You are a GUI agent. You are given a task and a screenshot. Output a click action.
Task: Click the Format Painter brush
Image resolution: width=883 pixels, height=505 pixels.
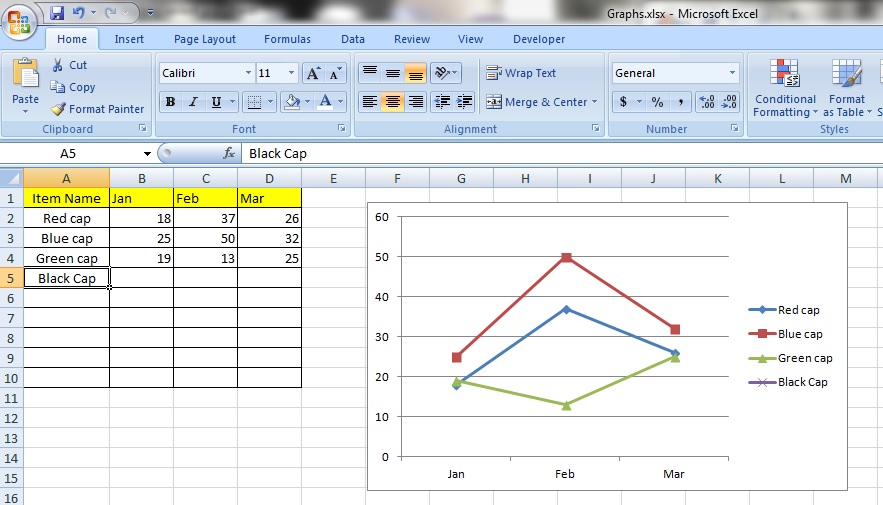[59, 109]
